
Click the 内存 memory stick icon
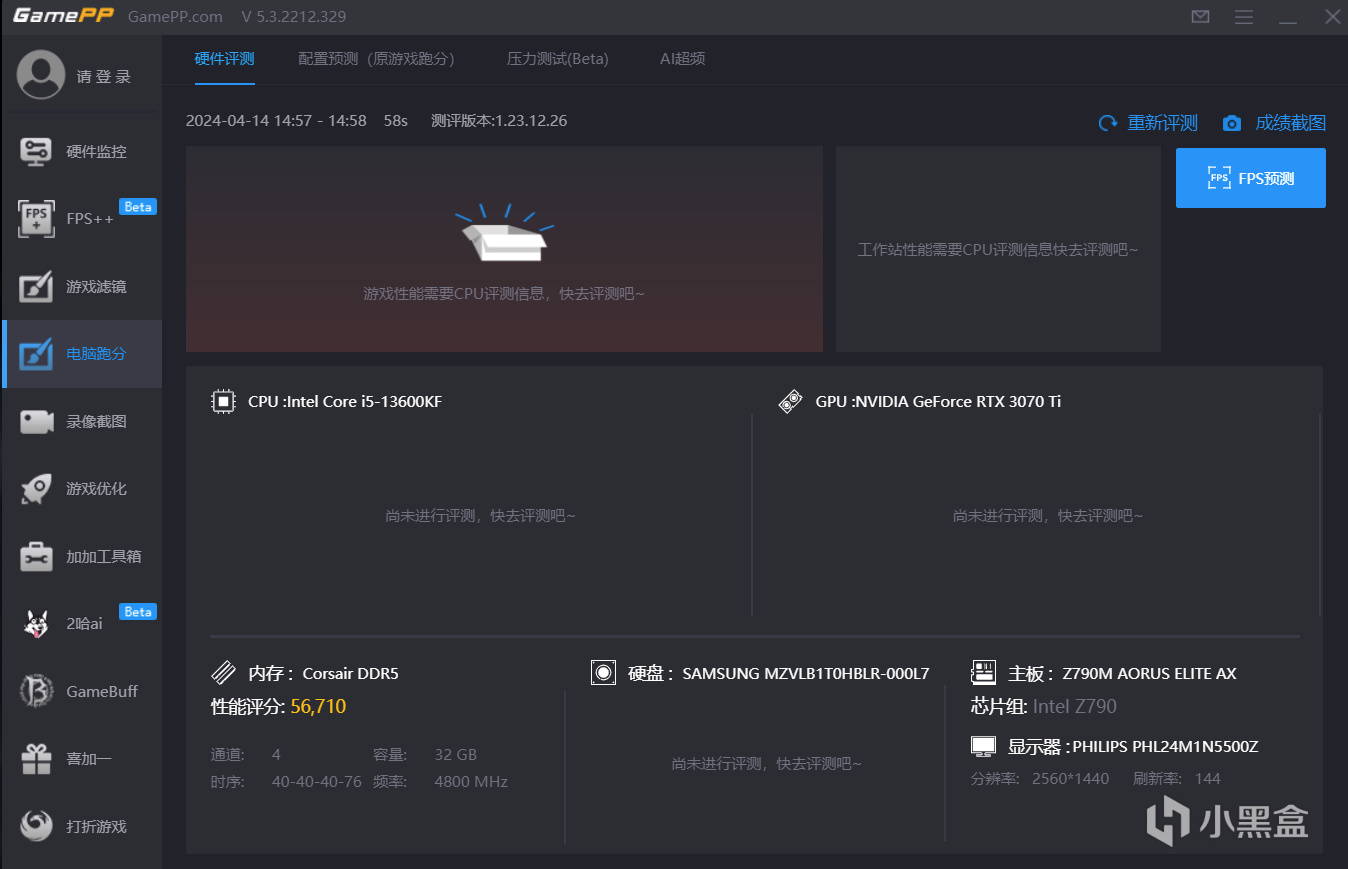[223, 673]
